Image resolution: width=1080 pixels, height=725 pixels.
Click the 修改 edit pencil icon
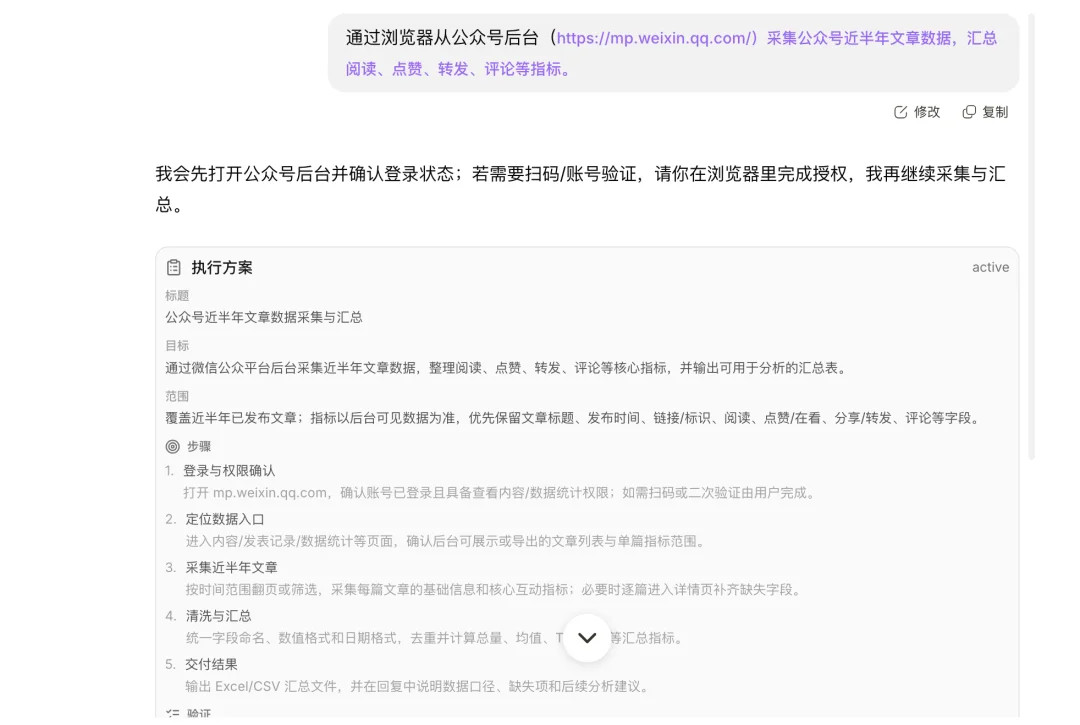point(900,112)
